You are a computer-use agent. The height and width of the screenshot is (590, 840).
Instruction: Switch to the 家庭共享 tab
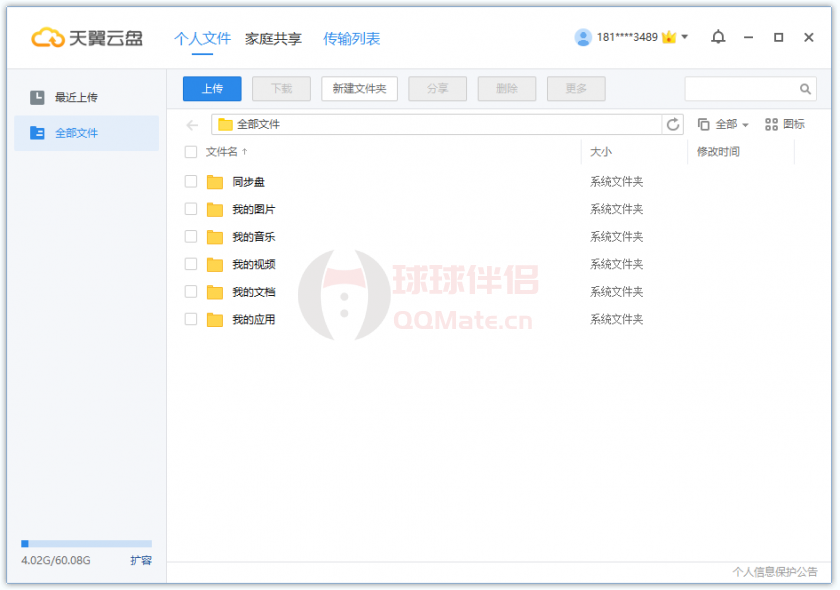(273, 39)
